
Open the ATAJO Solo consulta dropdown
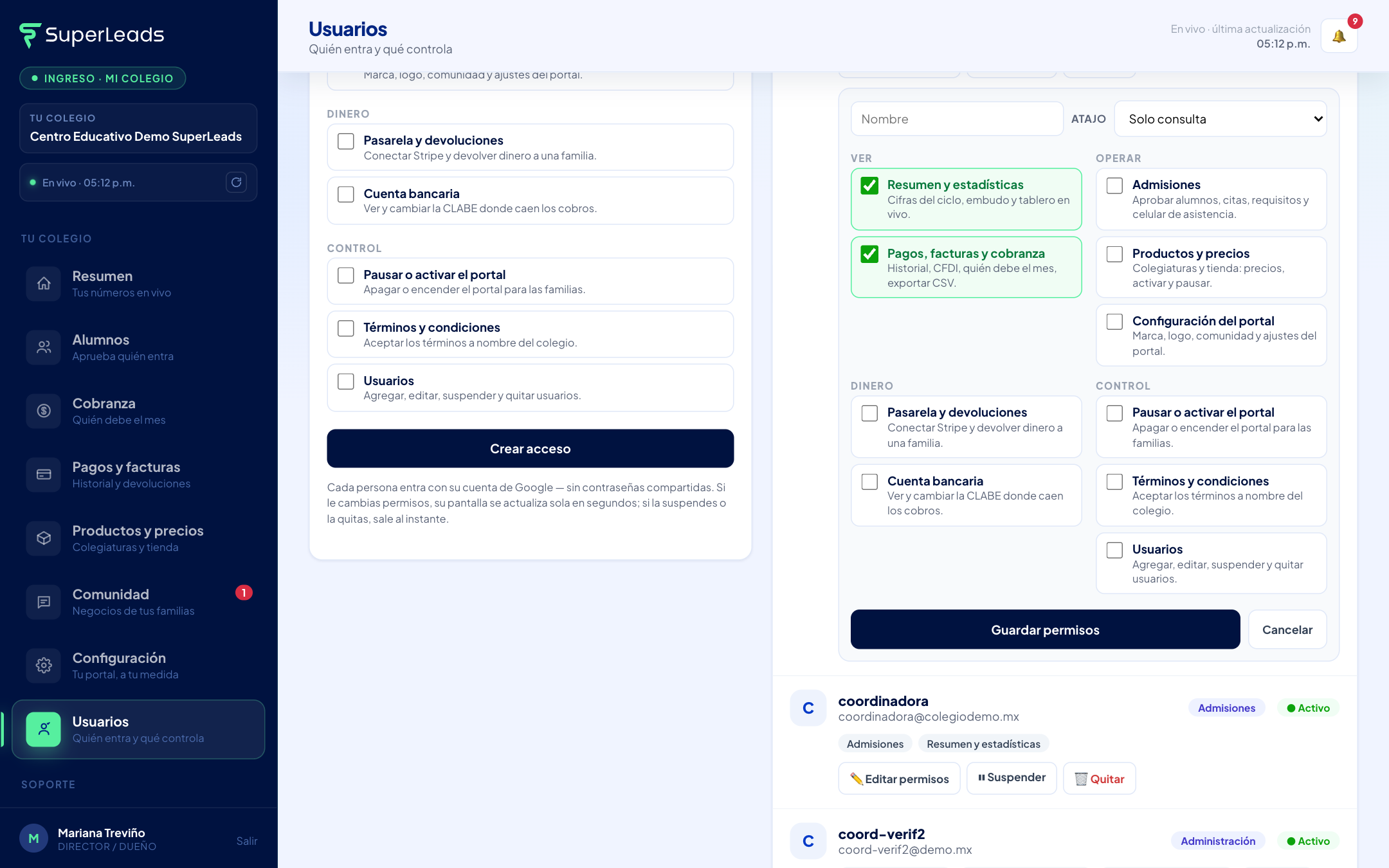(1221, 119)
